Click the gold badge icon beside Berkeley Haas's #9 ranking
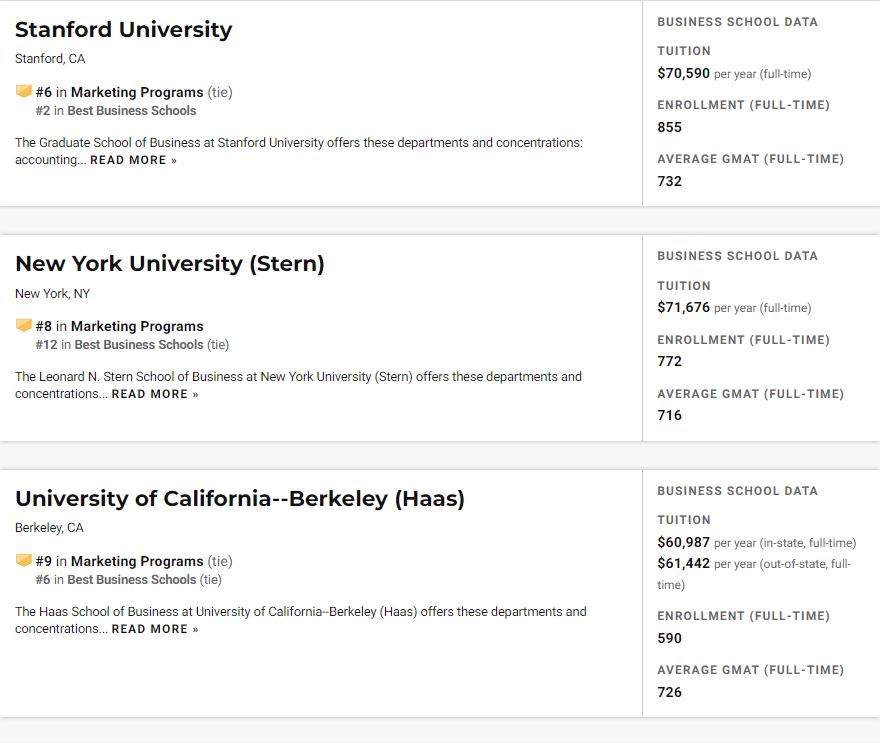The width and height of the screenshot is (880, 743). click(24, 560)
